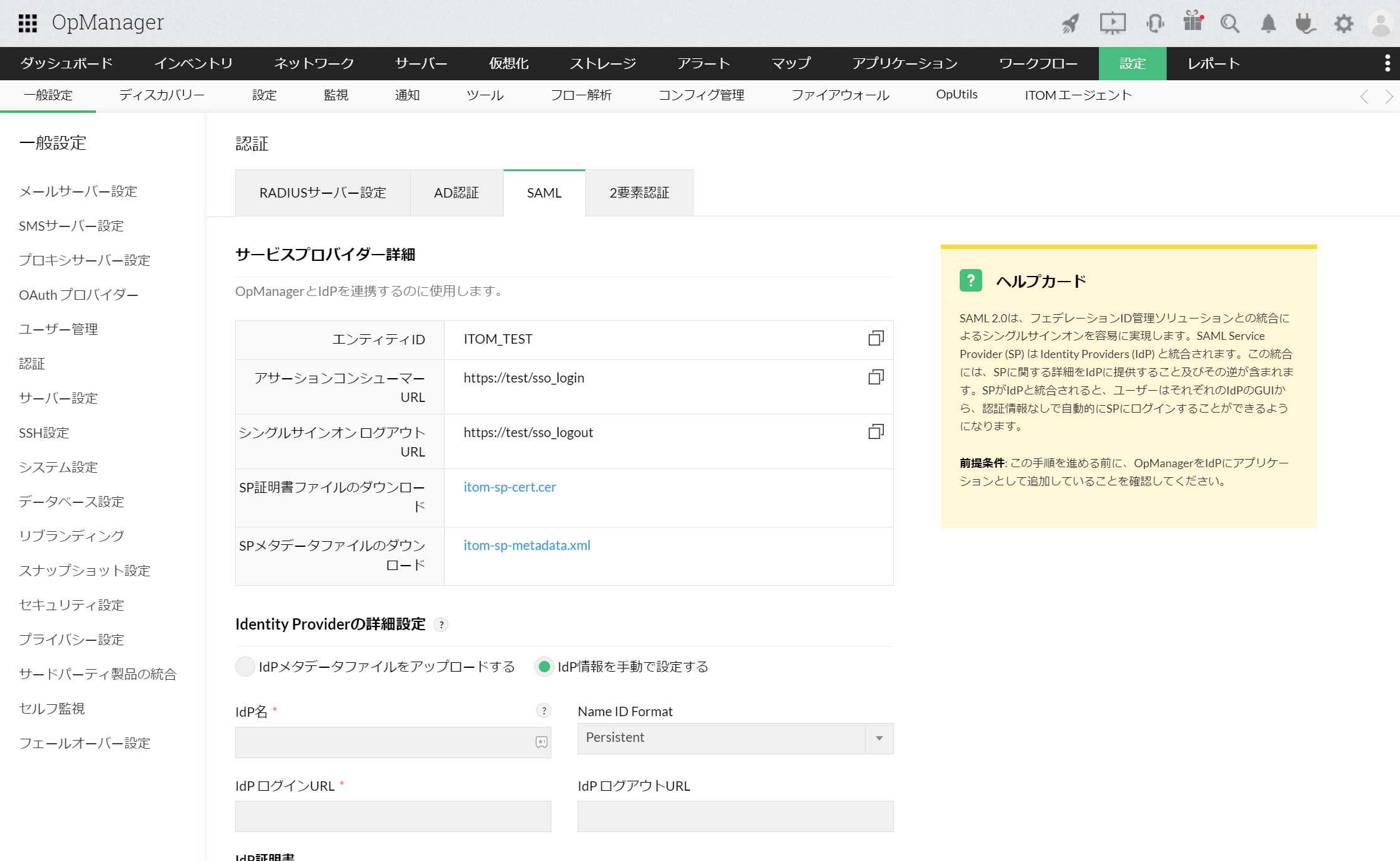Copy the sso_logout URL value

(x=876, y=431)
